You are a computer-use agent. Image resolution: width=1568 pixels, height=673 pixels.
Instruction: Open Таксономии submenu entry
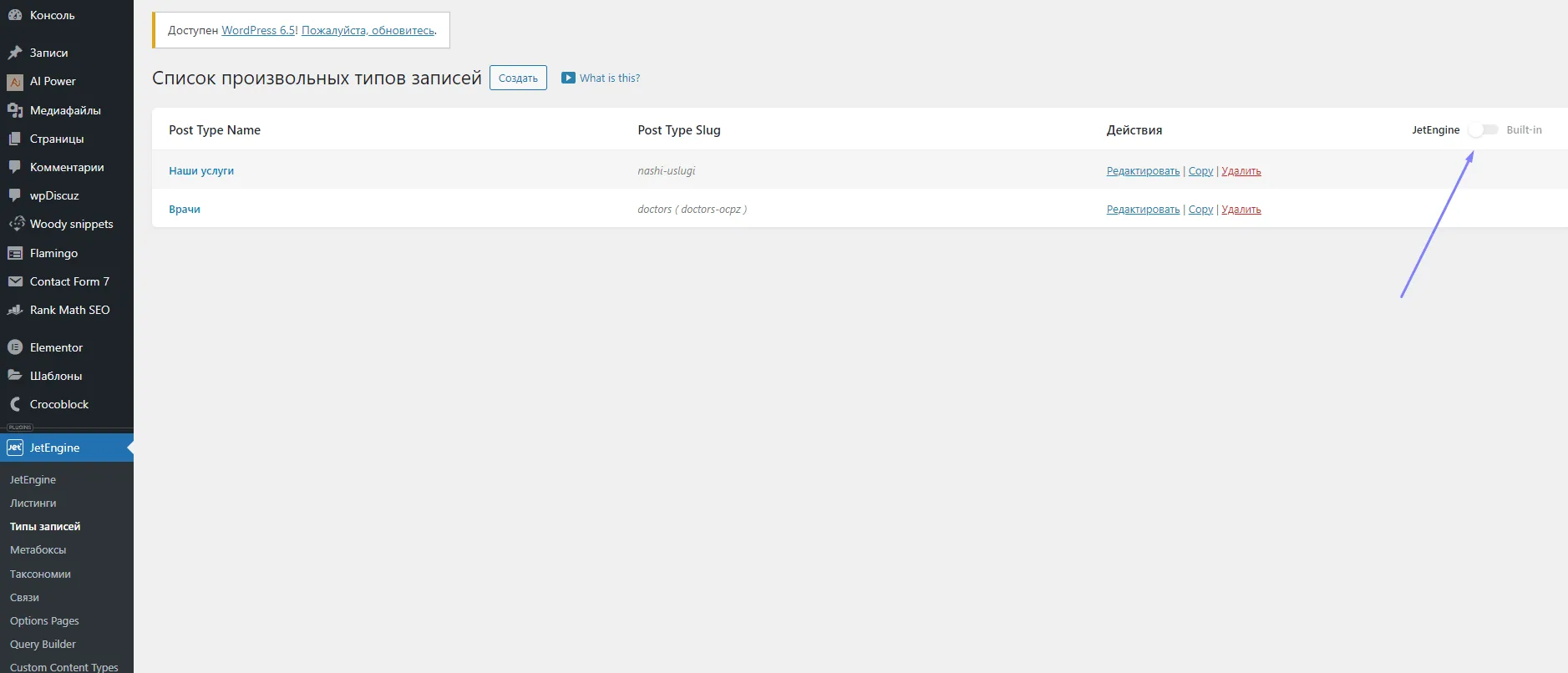point(40,574)
